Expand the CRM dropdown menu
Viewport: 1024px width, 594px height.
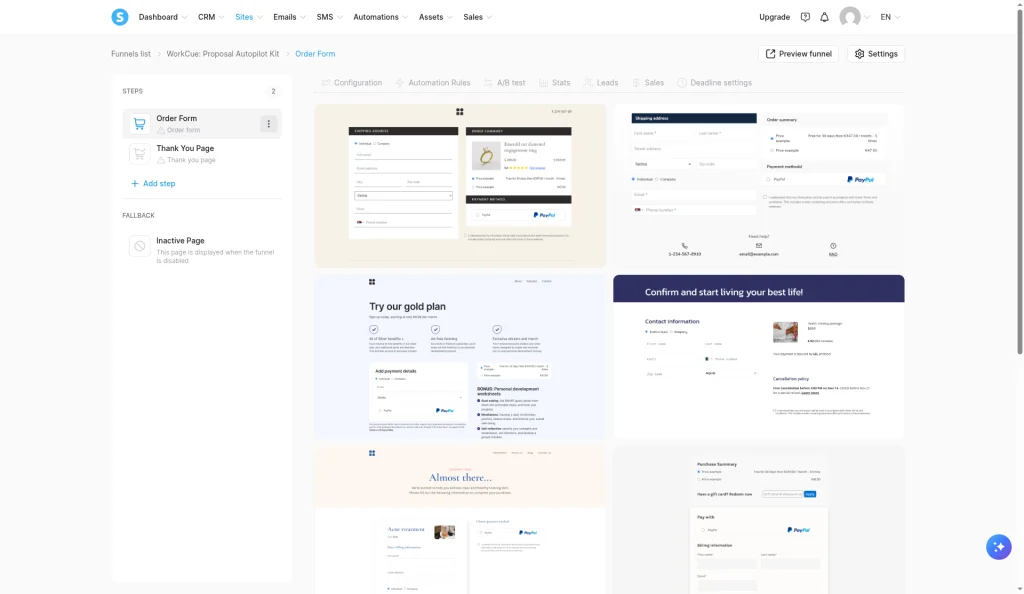(x=211, y=17)
